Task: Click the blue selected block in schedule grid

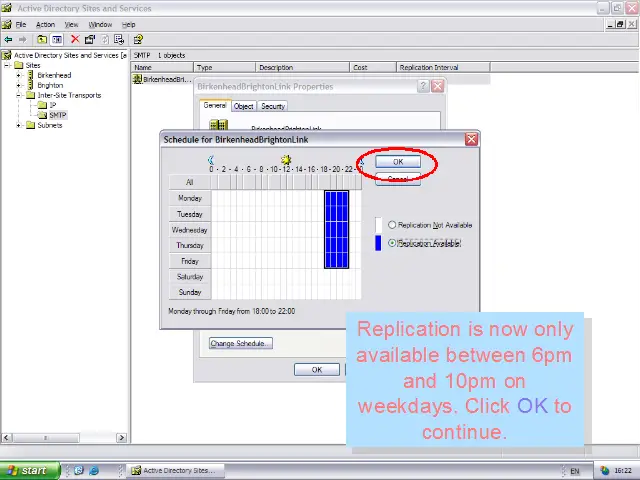Action: (337, 229)
